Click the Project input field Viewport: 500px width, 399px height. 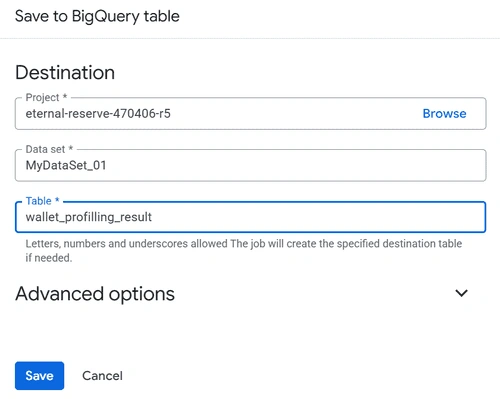251,113
